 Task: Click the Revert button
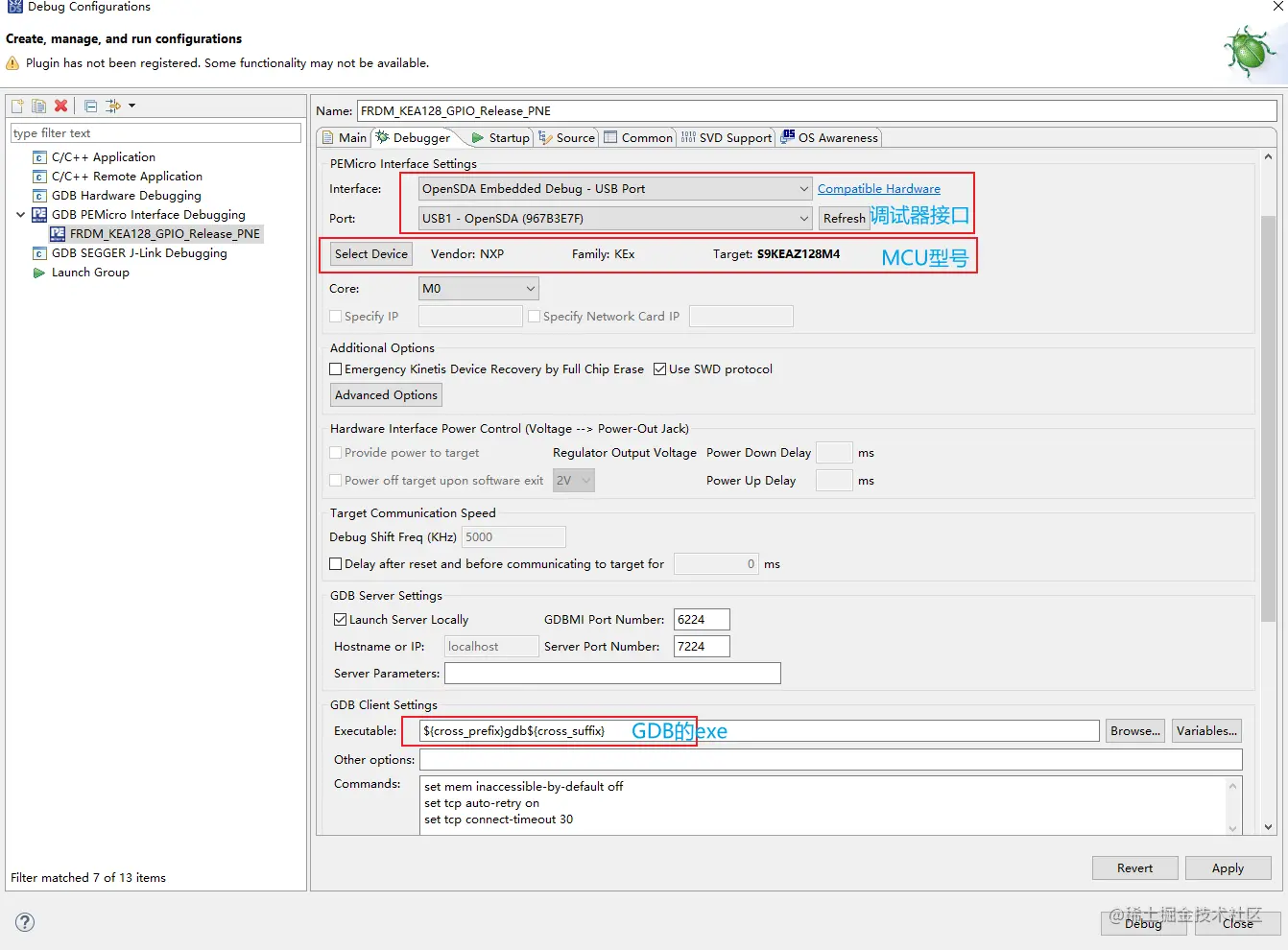pyautogui.click(x=1134, y=868)
